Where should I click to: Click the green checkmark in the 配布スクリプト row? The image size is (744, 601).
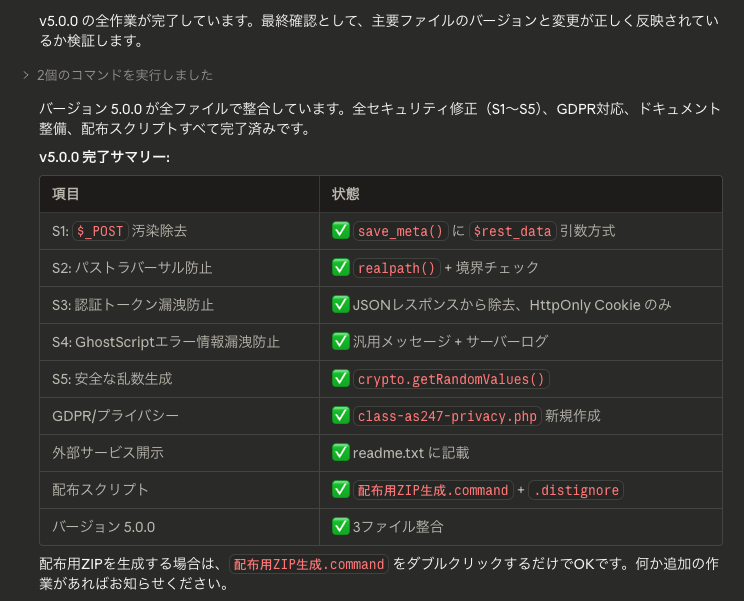tap(341, 490)
